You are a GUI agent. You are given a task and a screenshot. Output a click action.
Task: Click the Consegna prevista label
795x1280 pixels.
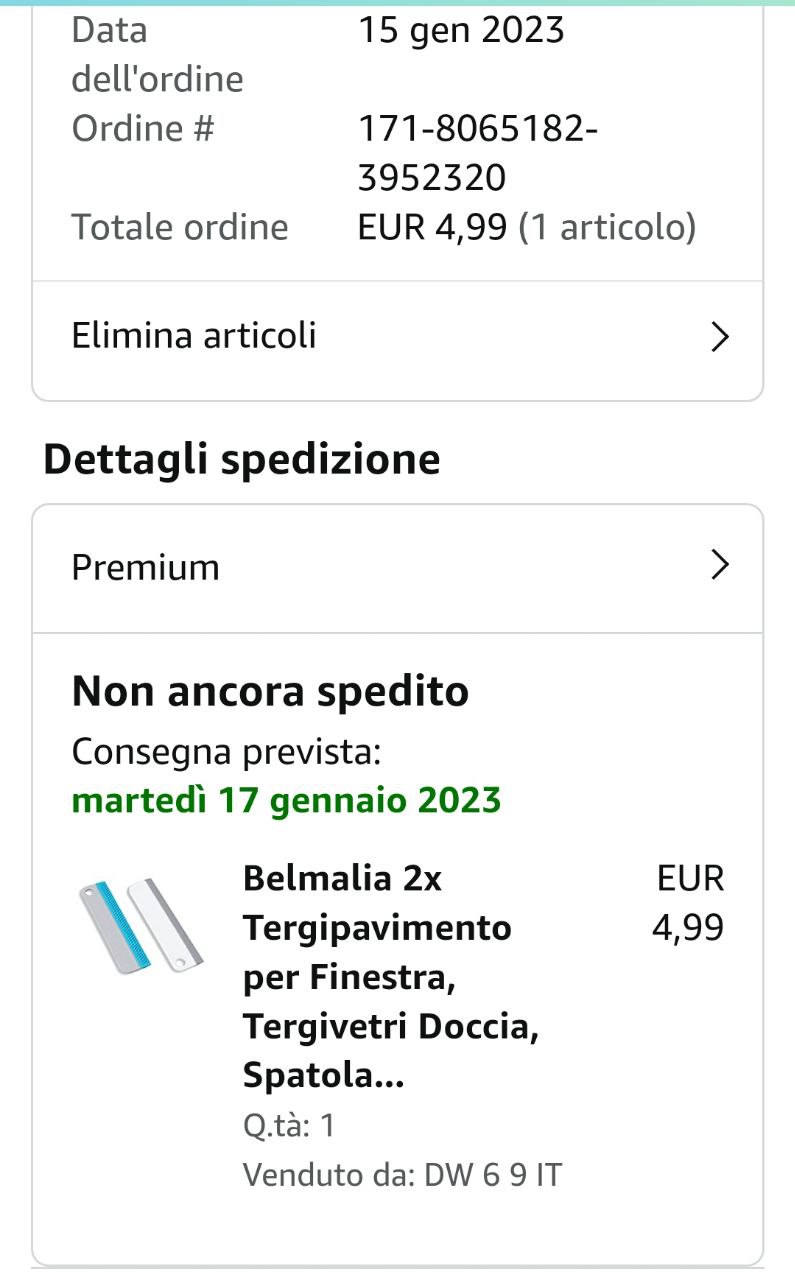click(226, 751)
